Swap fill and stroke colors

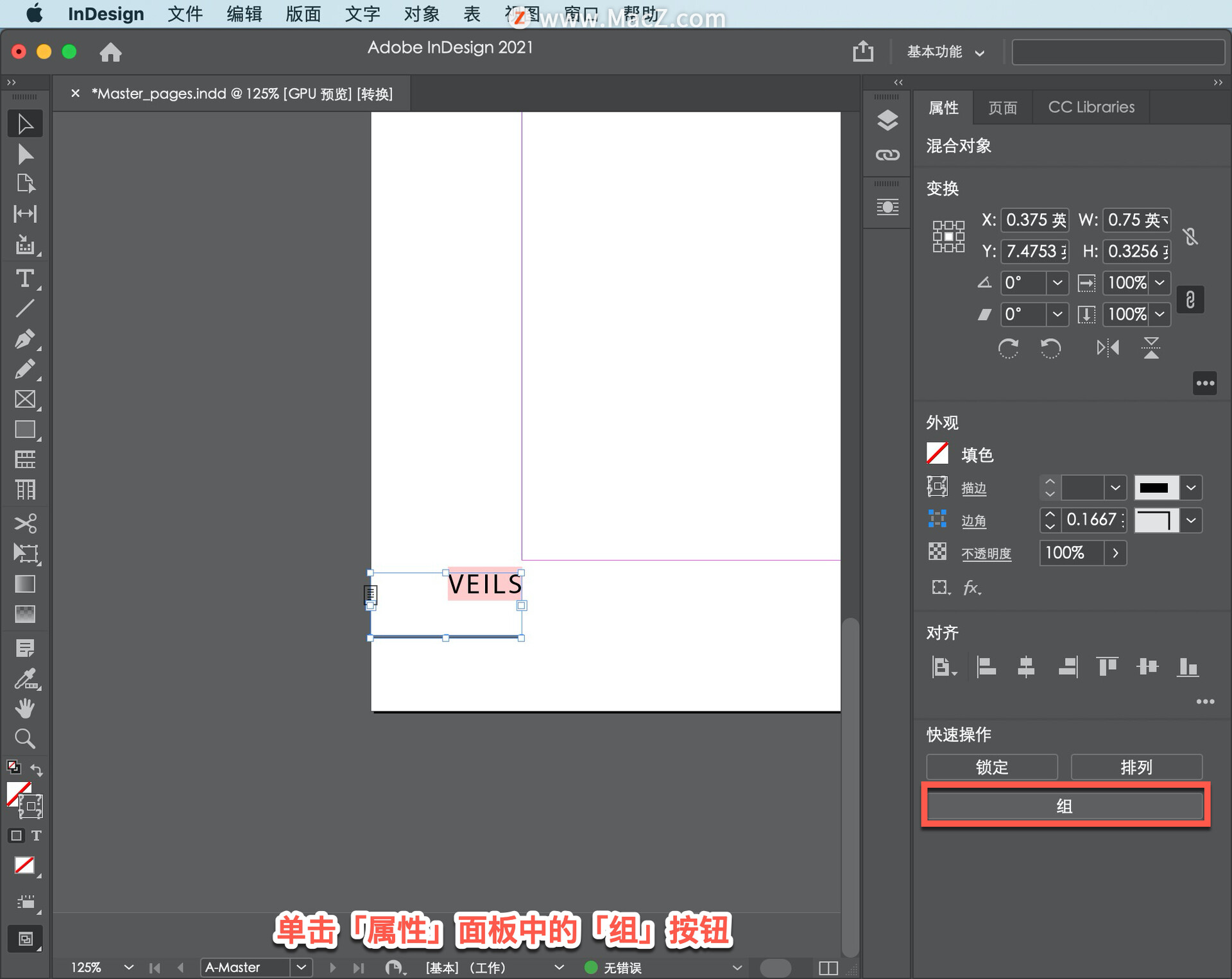[x=37, y=769]
